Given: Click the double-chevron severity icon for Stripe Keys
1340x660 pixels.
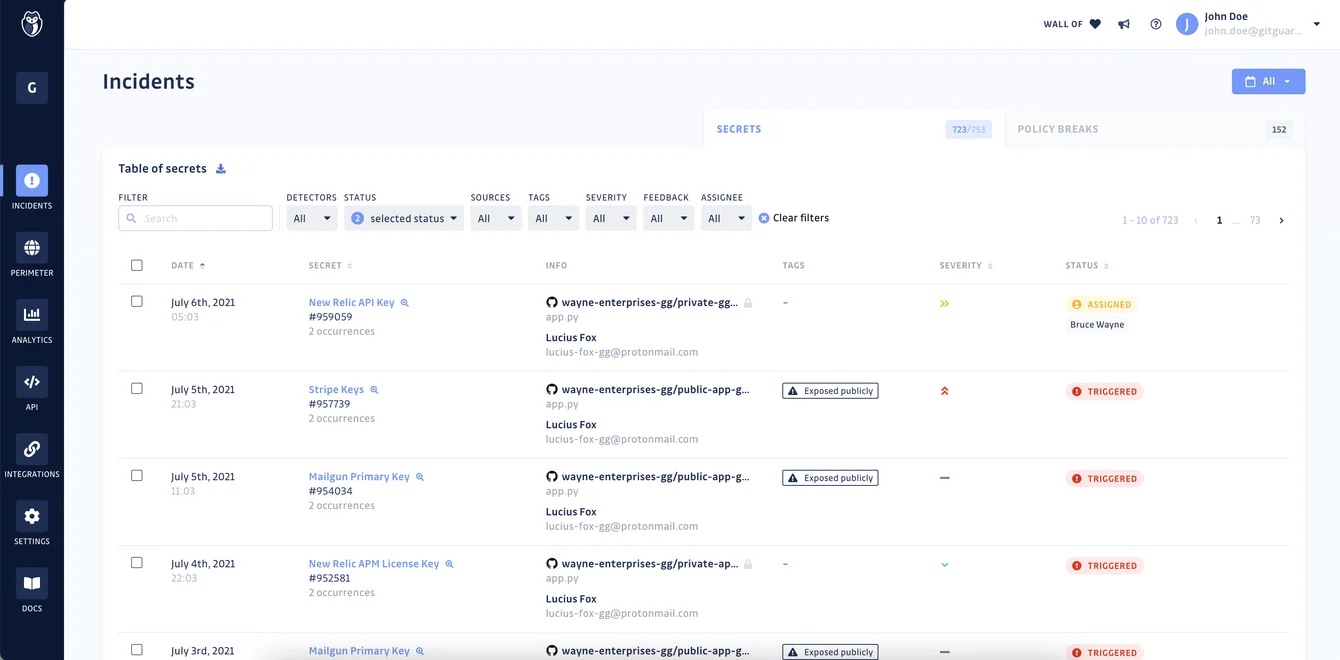Looking at the screenshot, I should [945, 391].
